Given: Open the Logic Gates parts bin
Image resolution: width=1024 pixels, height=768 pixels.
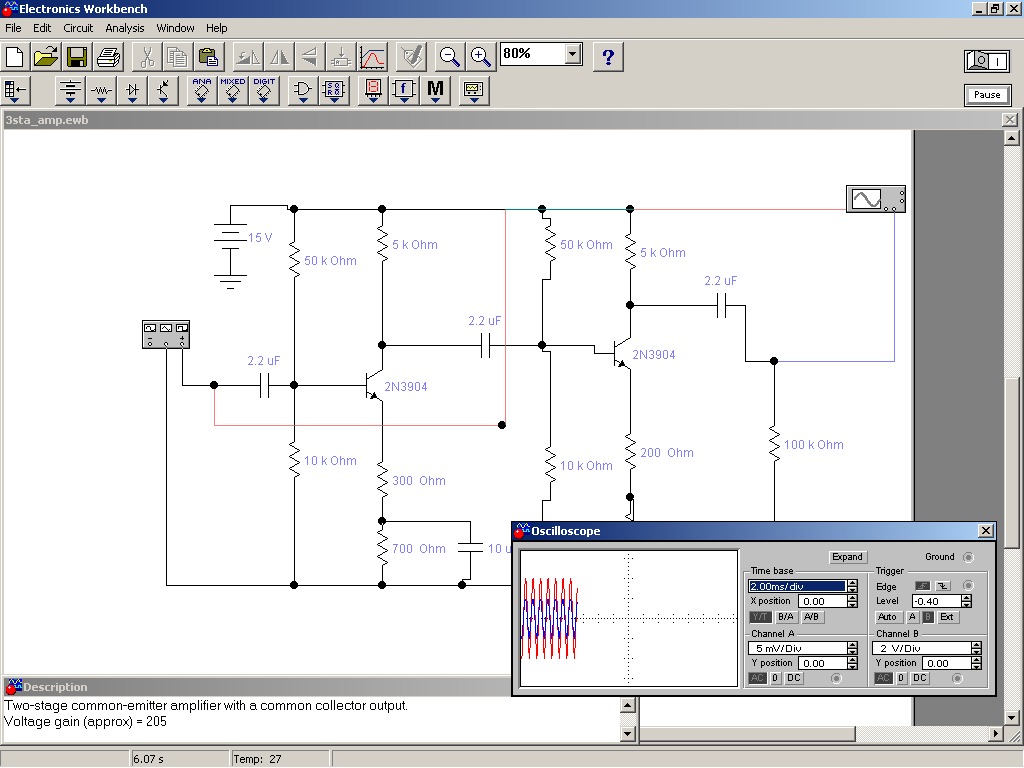Looking at the screenshot, I should tap(302, 91).
